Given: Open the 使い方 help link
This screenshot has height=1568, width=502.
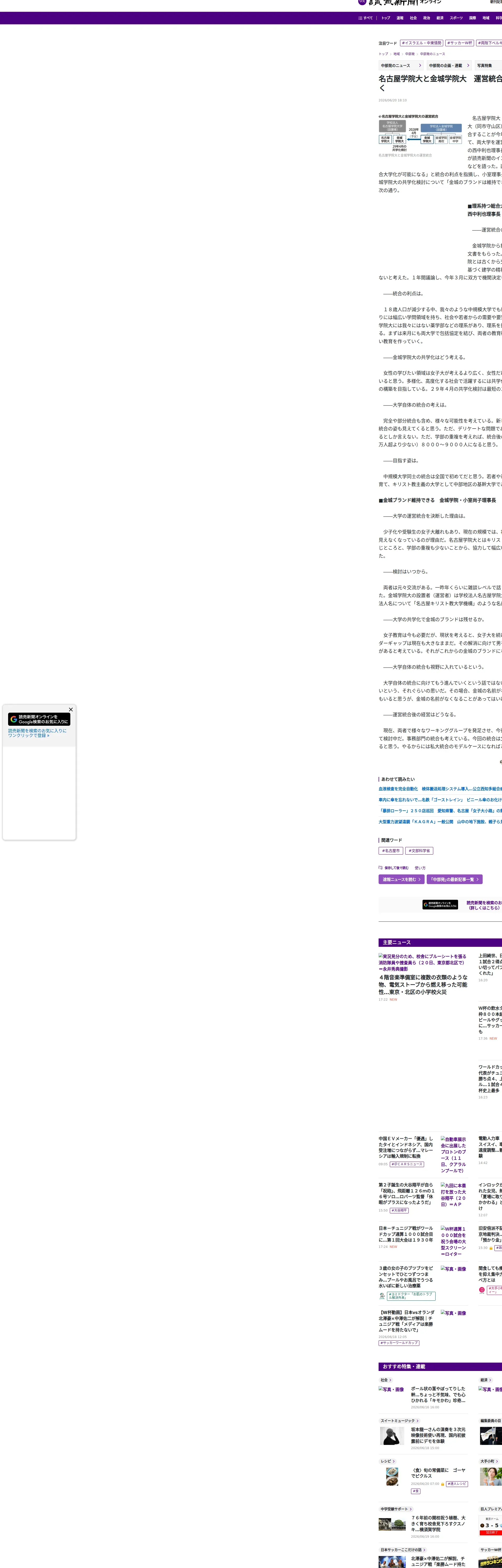Looking at the screenshot, I should pos(420,868).
